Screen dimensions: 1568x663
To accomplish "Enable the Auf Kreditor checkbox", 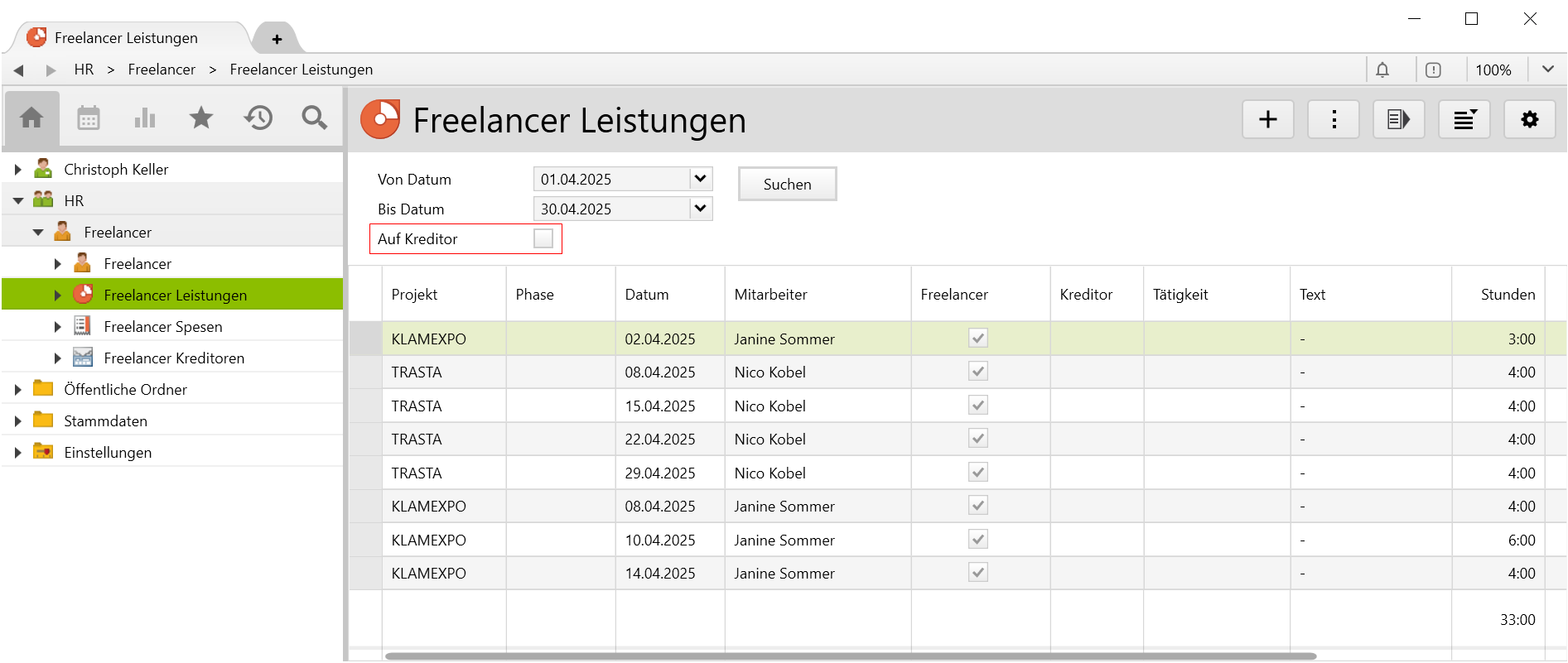I will click(543, 239).
